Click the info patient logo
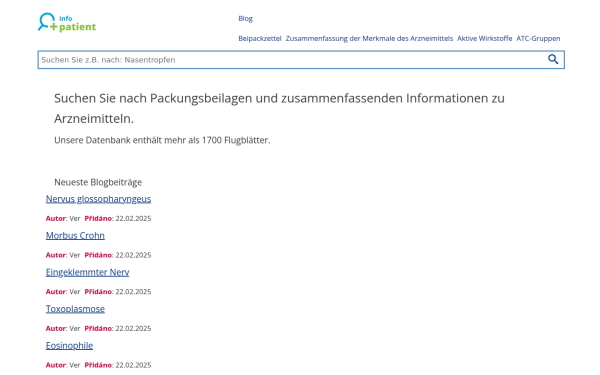Viewport: 600px width, 375px height. coord(67,22)
